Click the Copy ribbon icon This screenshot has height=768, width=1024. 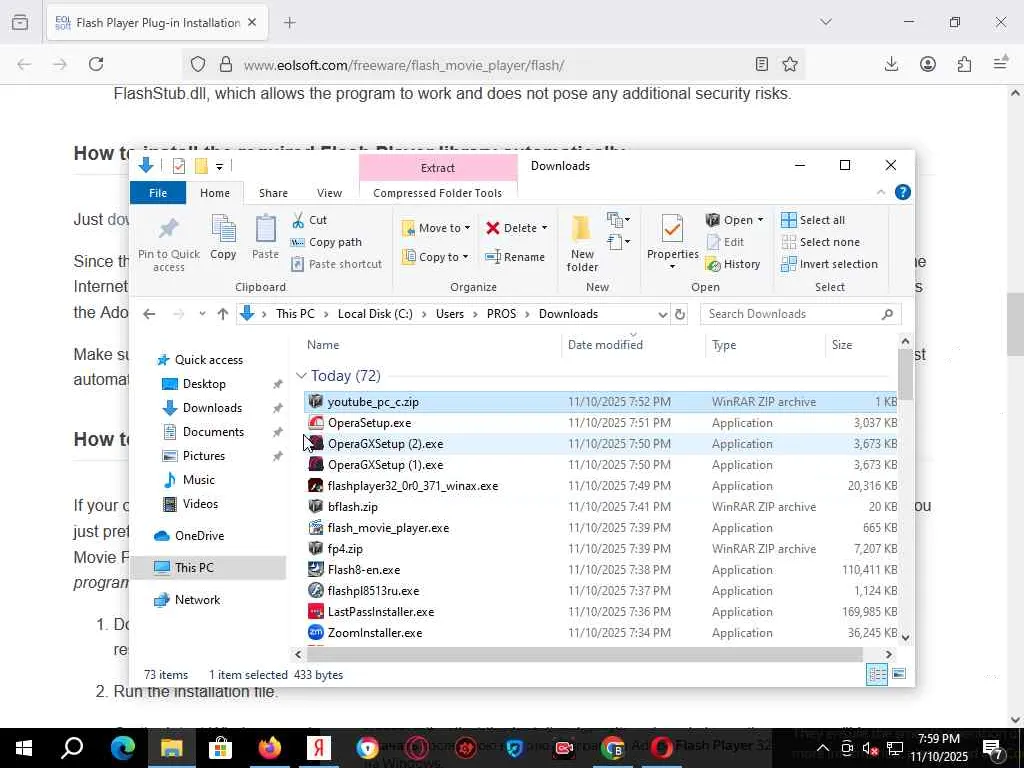click(223, 229)
